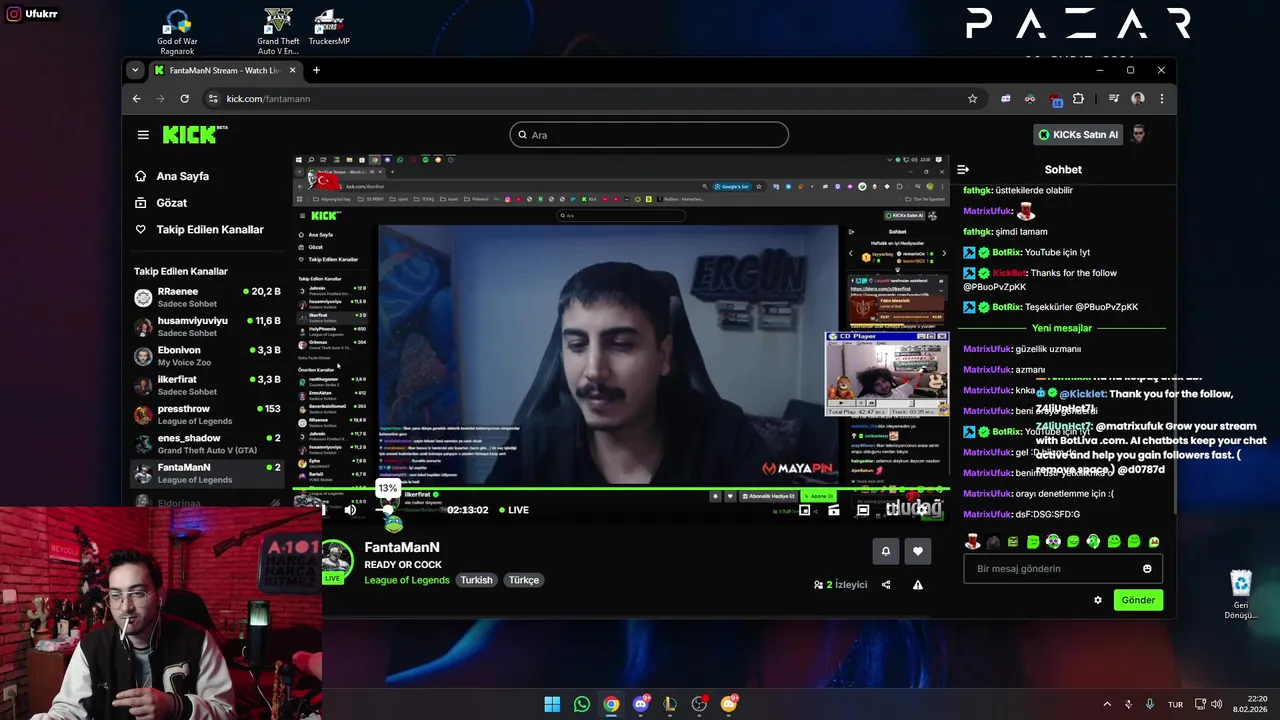1280x720 pixels.
Task: Open the Chrome three-dot menu
Action: click(1161, 99)
